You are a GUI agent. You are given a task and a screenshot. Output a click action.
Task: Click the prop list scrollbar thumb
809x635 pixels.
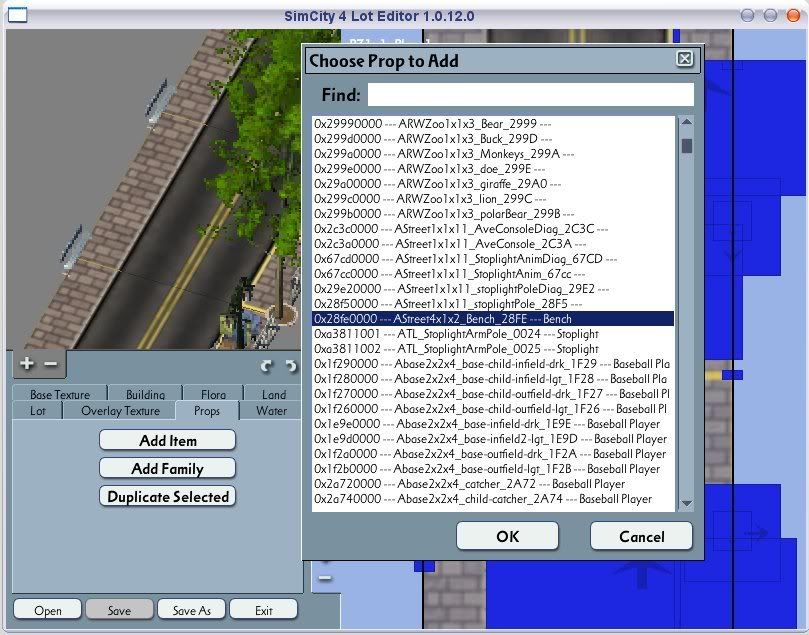tap(687, 145)
